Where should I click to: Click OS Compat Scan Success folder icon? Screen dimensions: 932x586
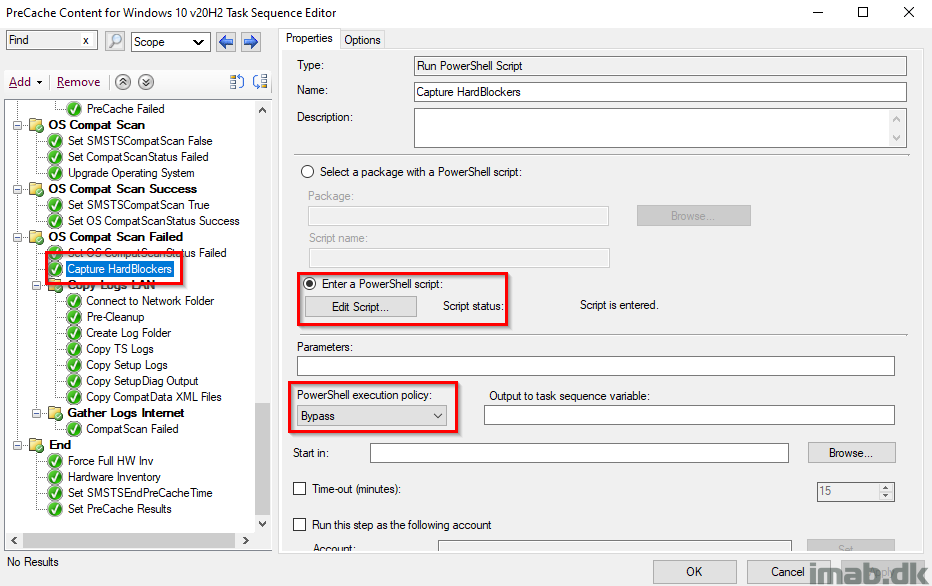[x=37, y=189]
